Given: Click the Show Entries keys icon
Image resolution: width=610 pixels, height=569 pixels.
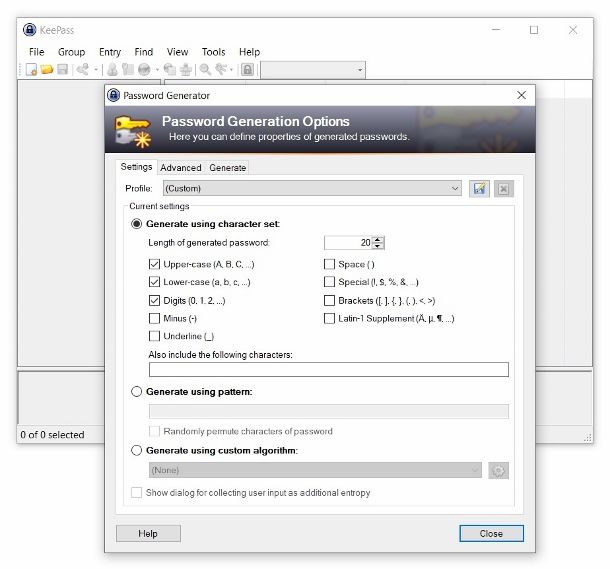Looking at the screenshot, I should (221, 70).
